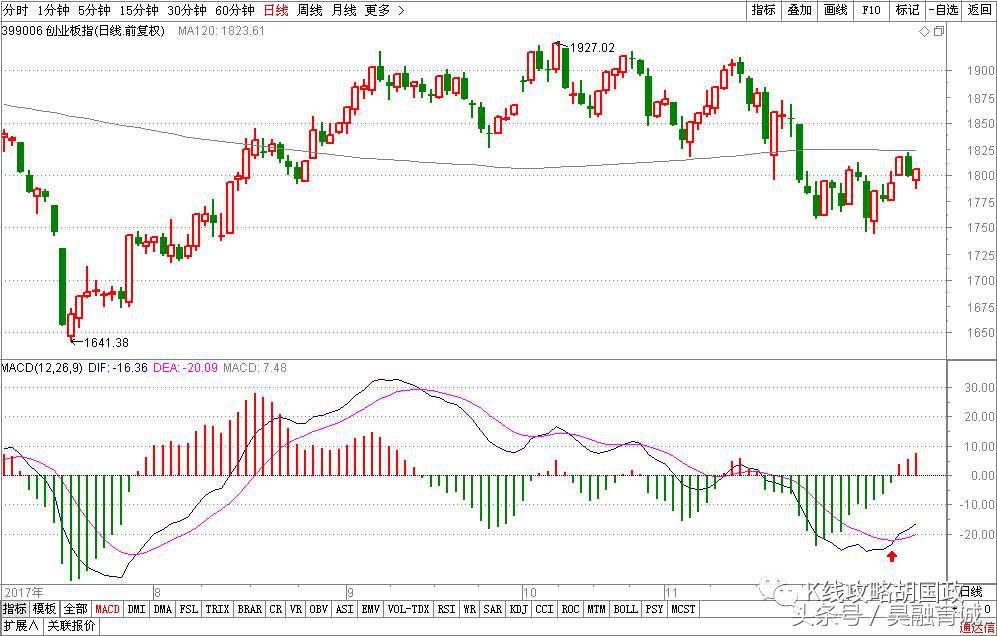Select the CR indicator tab

point(275,609)
